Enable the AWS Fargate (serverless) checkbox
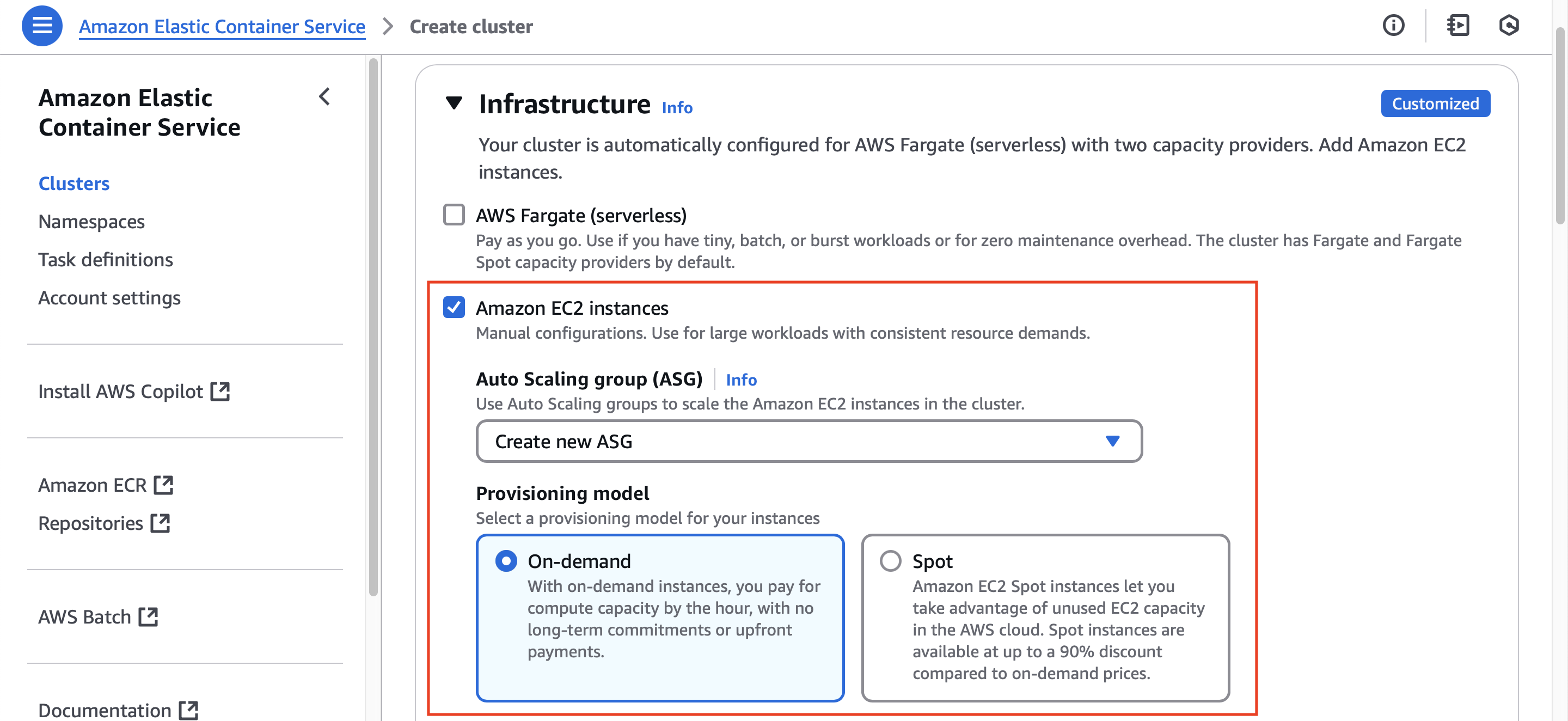Screen dimensions: 1568x721 click(x=454, y=215)
